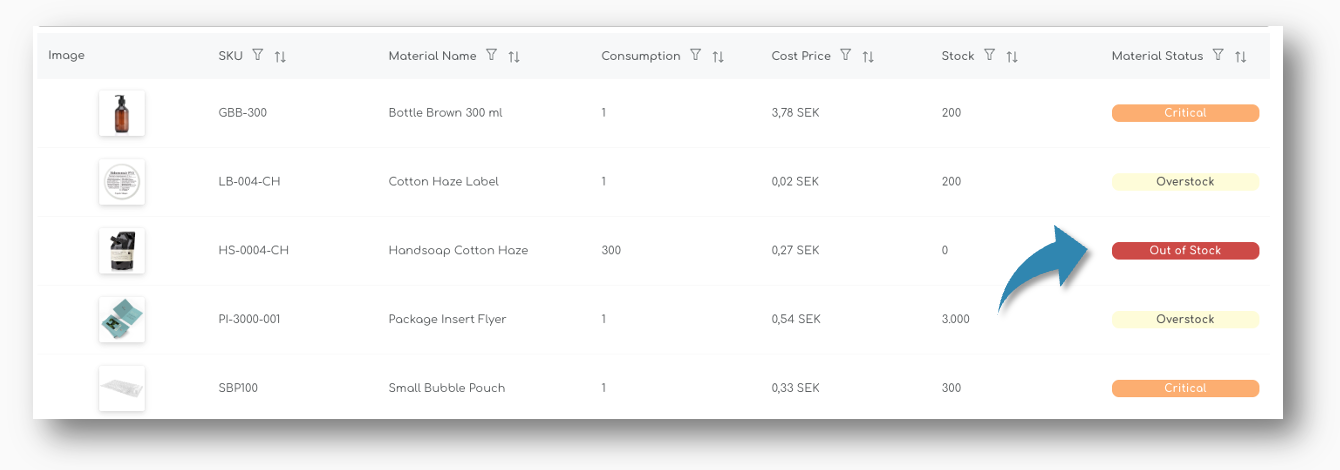Sort by Cost Price

[x=868, y=57]
